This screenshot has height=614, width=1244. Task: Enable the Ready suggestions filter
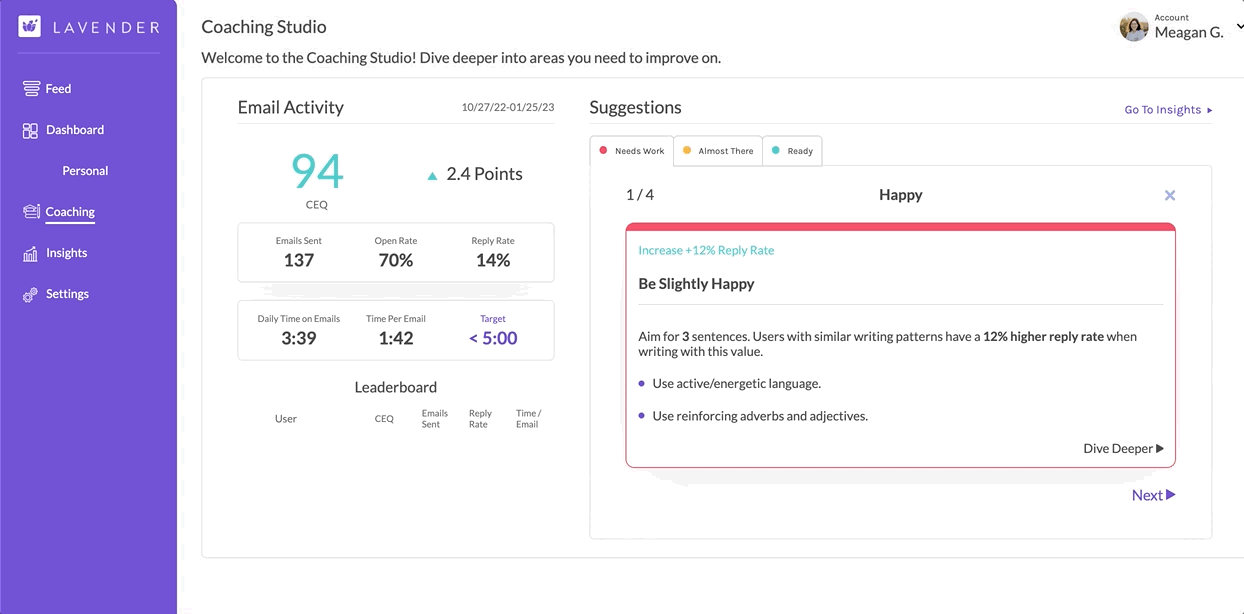tap(792, 150)
